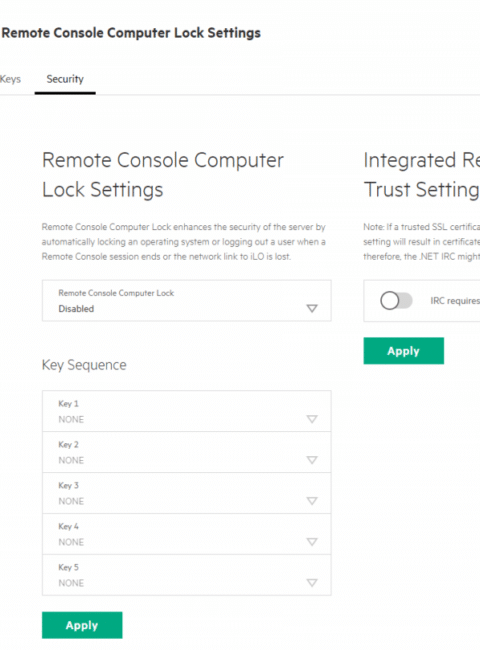Click the NONE value under Key 1
Screen dimensions: 480x650
pyautogui.click(x=71, y=420)
